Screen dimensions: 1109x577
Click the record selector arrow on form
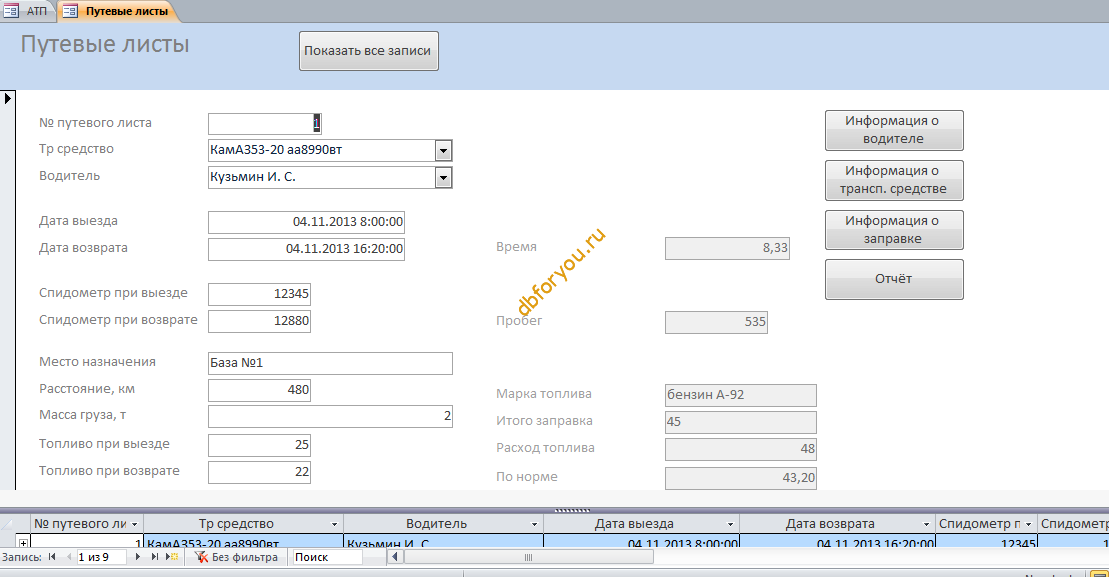coord(8,98)
